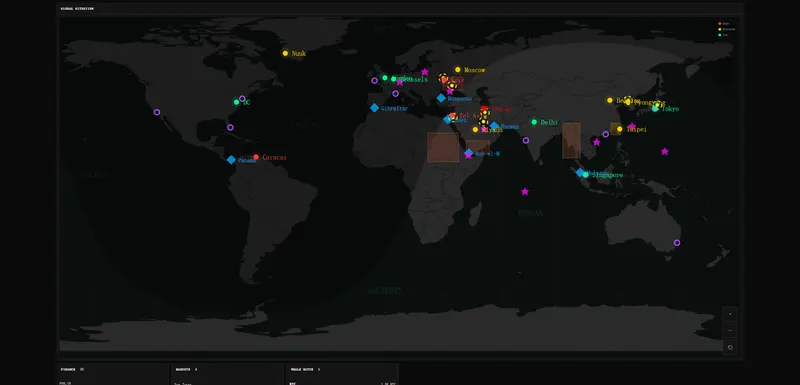The width and height of the screenshot is (800, 385).
Task: Click the purple ring near Florida
Action: point(230,127)
